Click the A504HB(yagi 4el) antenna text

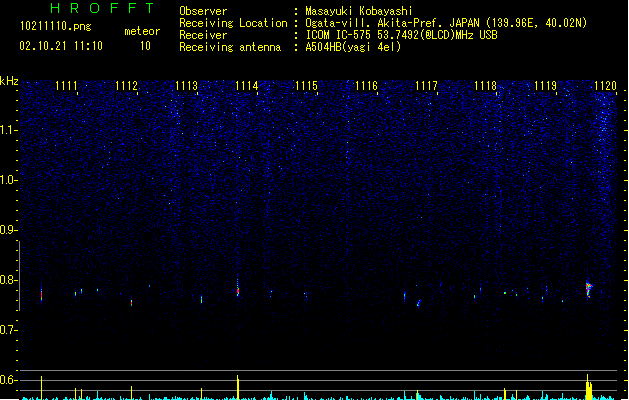353,47
